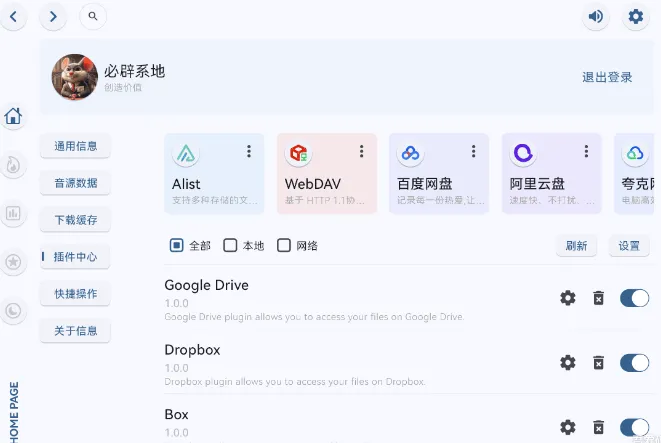Open the 快捷操作 section
Viewport: 661px width, 443px height.
[75, 294]
